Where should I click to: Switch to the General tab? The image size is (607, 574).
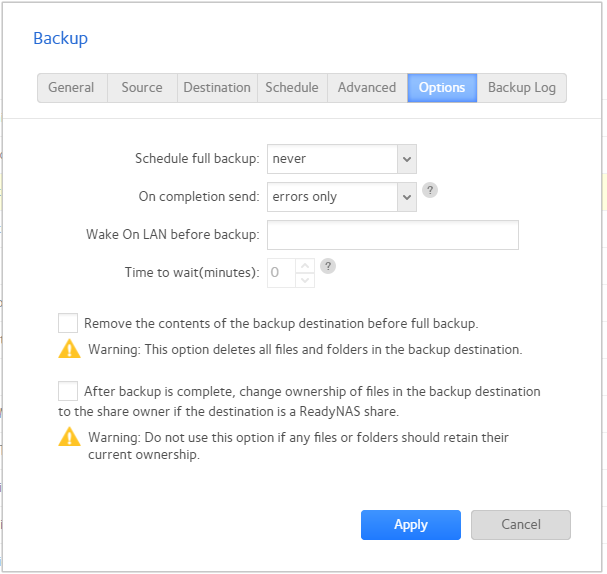click(71, 88)
